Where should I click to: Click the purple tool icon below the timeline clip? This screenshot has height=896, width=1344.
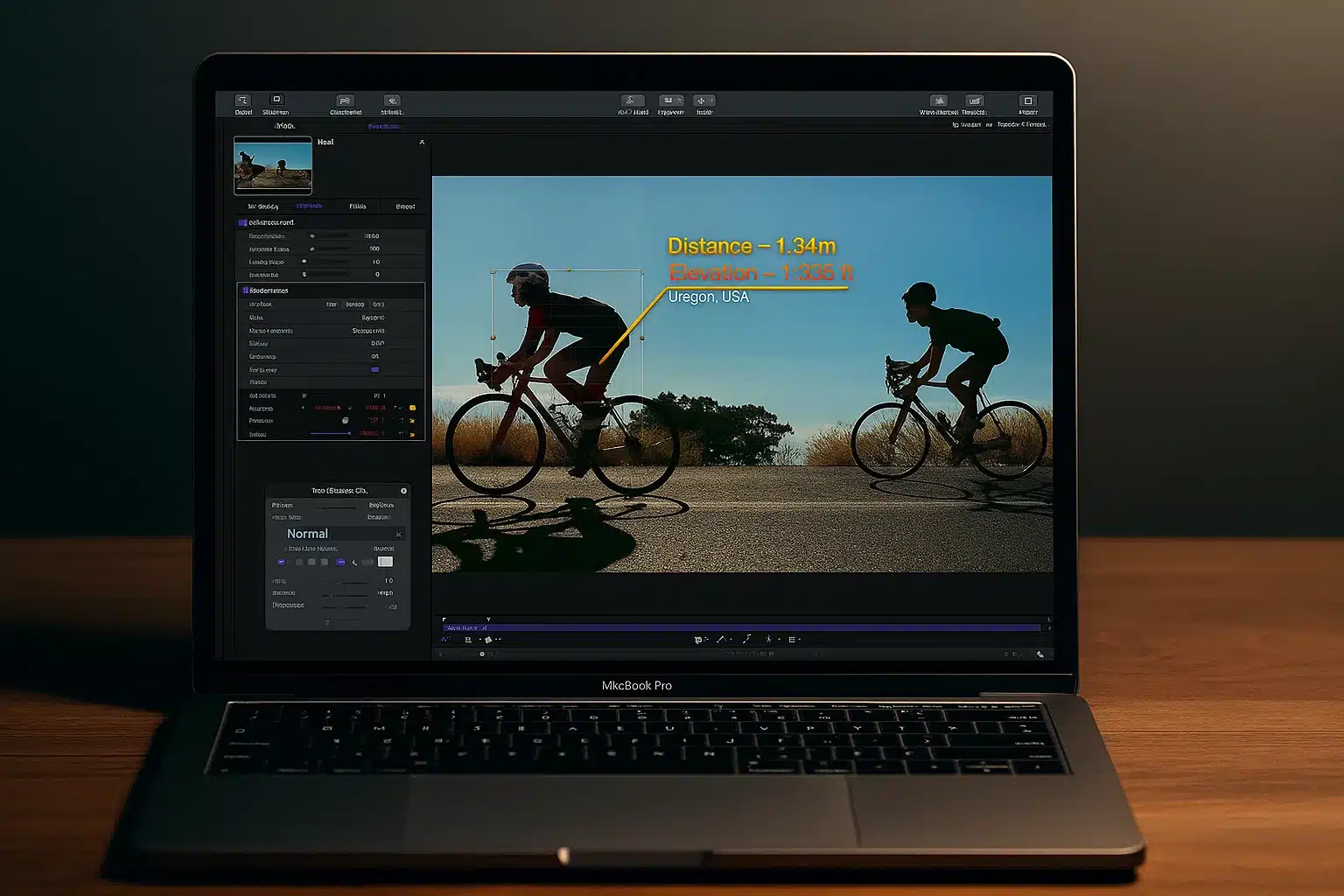[x=446, y=640]
